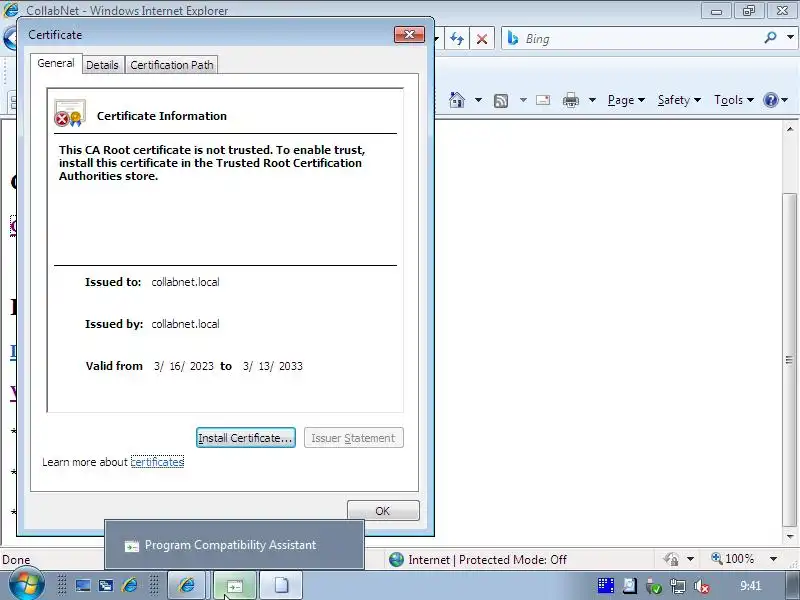This screenshot has width=800, height=600.
Task: Click the muted volume tray icon
Action: point(702,586)
